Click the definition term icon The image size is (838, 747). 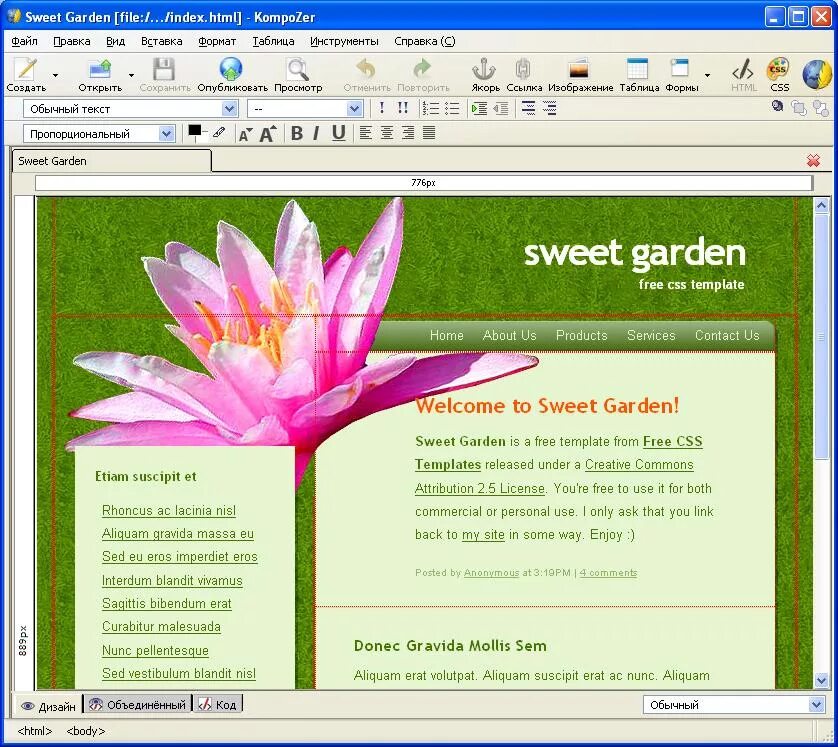click(x=529, y=108)
